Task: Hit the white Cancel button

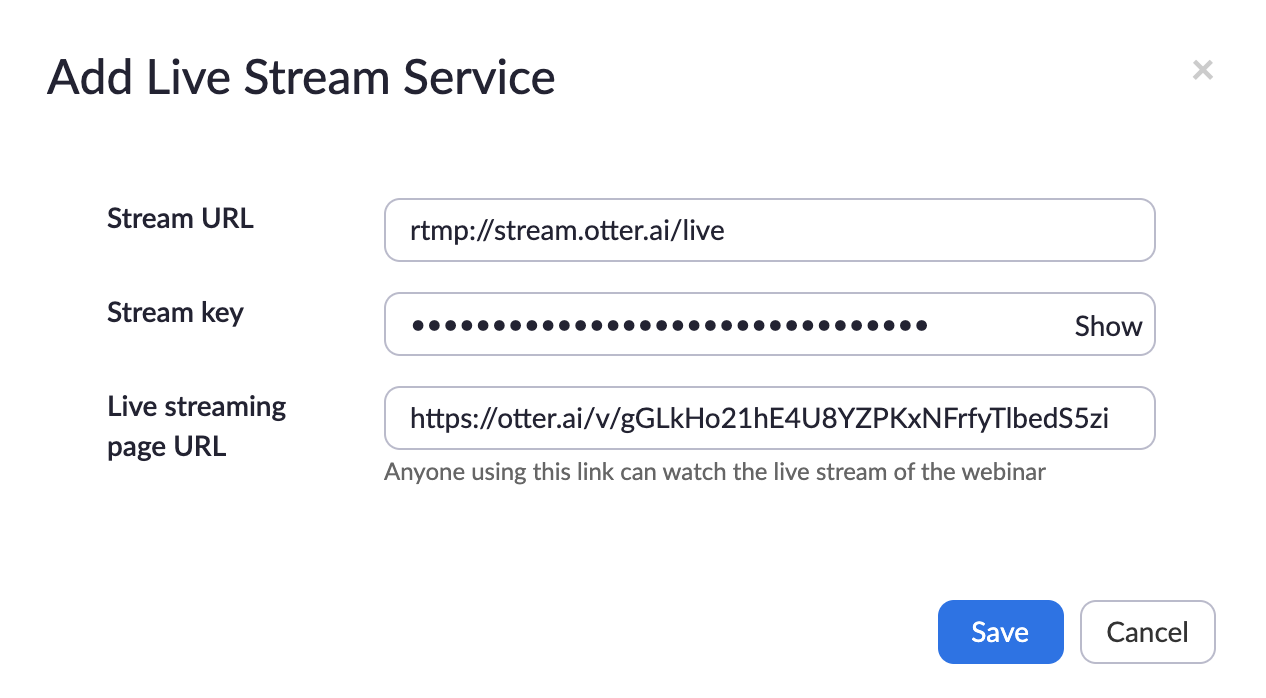Action: click(1147, 632)
